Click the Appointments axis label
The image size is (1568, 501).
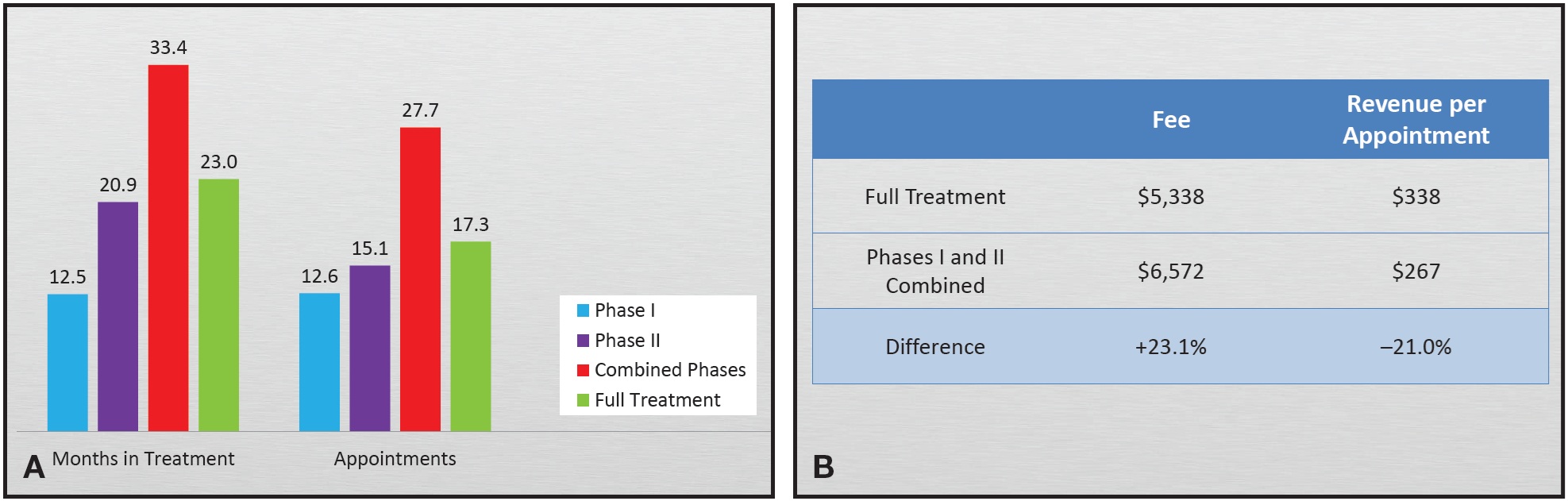[395, 459]
